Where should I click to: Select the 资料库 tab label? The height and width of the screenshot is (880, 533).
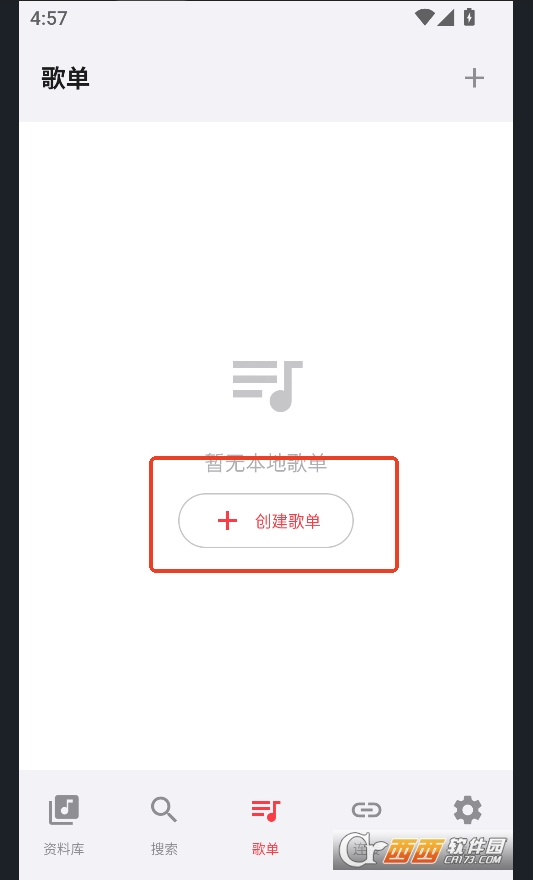[64, 849]
